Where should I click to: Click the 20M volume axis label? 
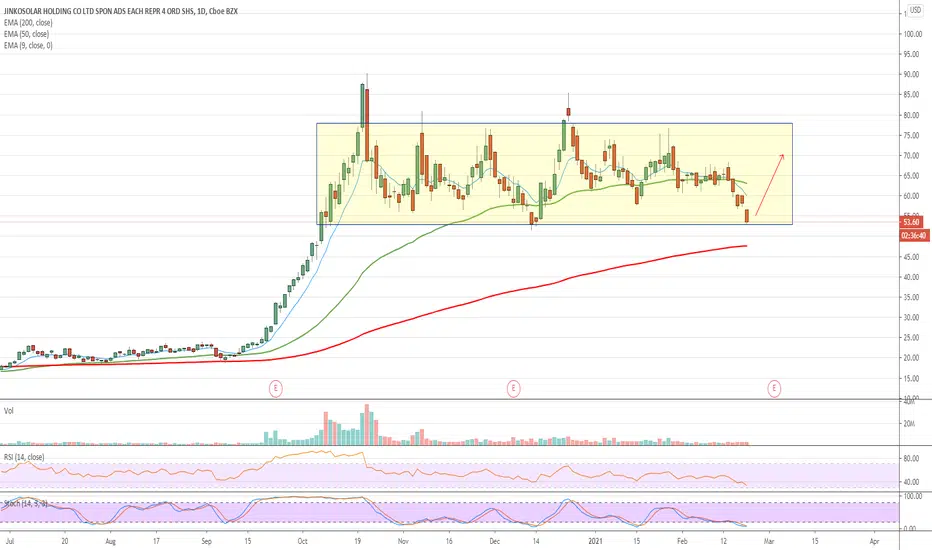click(x=909, y=424)
